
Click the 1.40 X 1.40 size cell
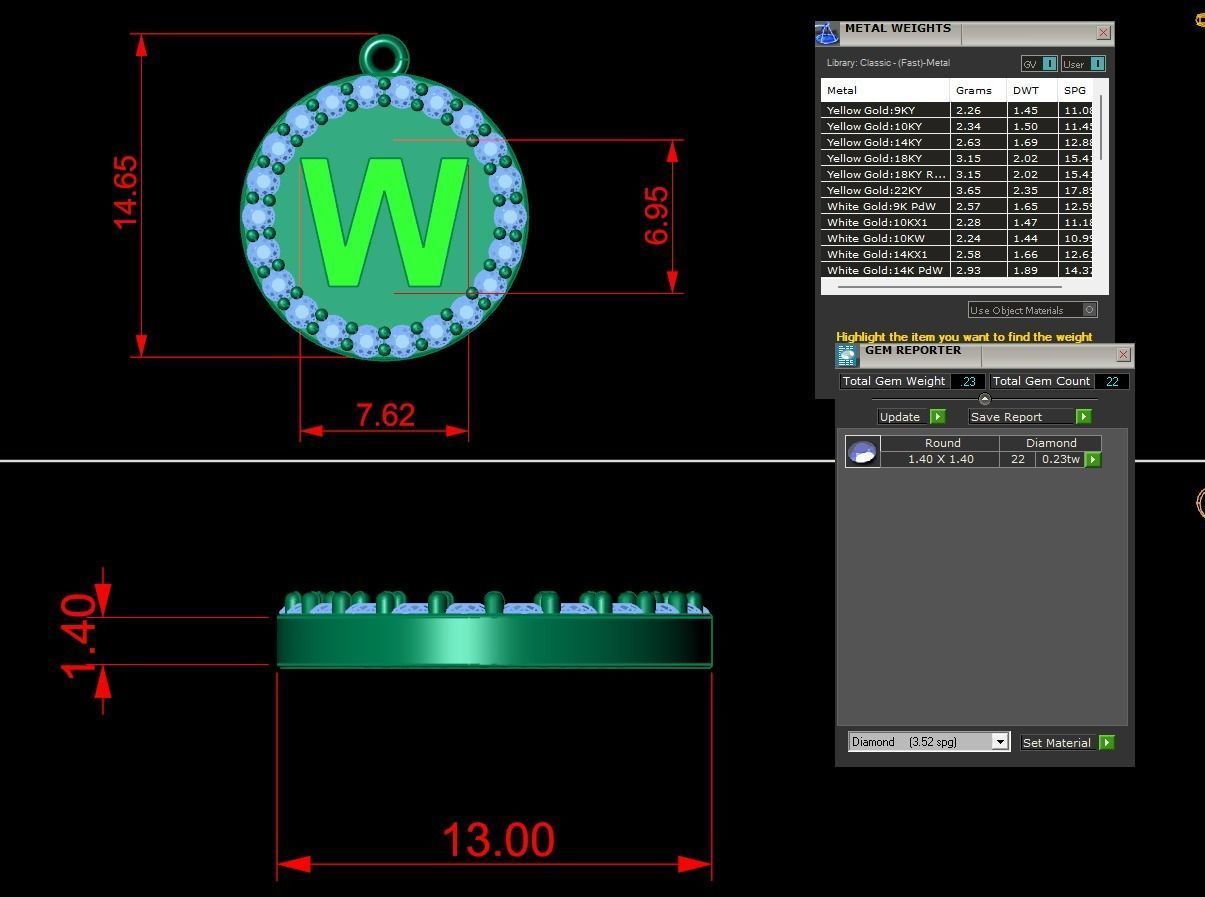click(941, 459)
